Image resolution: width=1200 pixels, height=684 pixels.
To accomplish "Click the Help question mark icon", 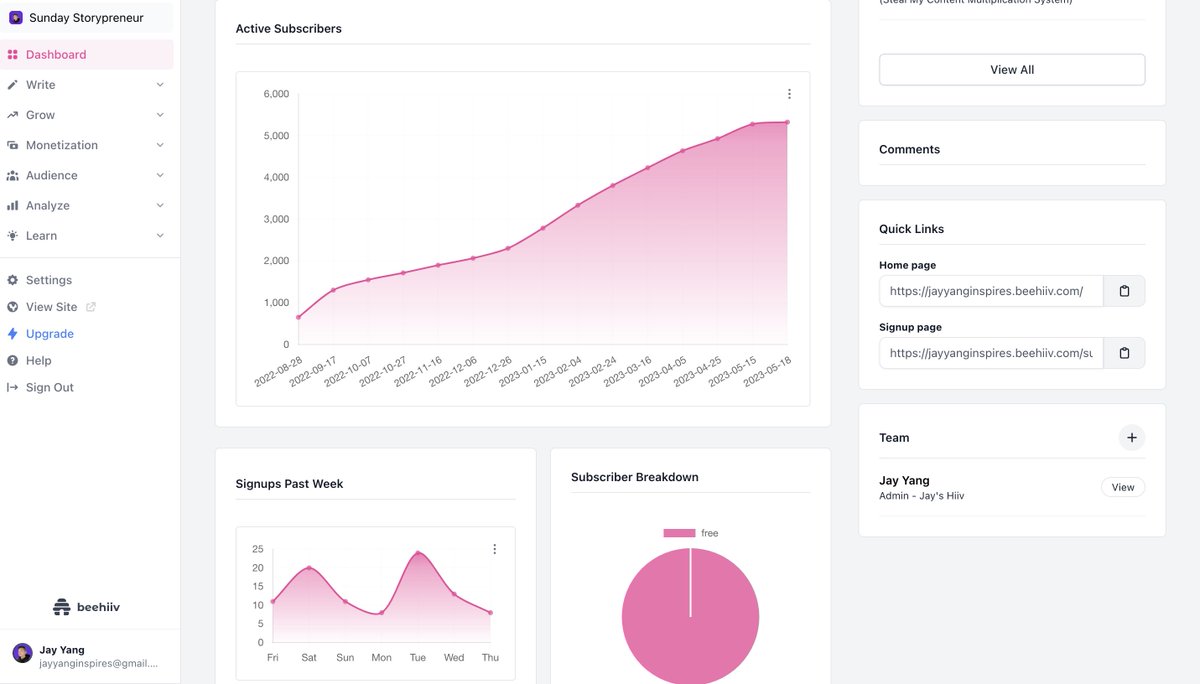I will 13,360.
